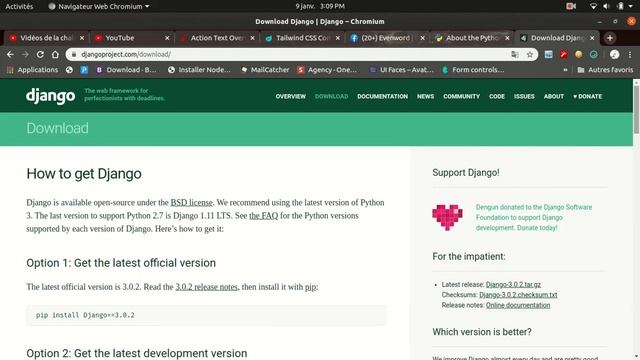640x360 pixels.
Task: Open the Agency - One bookmark
Action: coord(327,70)
